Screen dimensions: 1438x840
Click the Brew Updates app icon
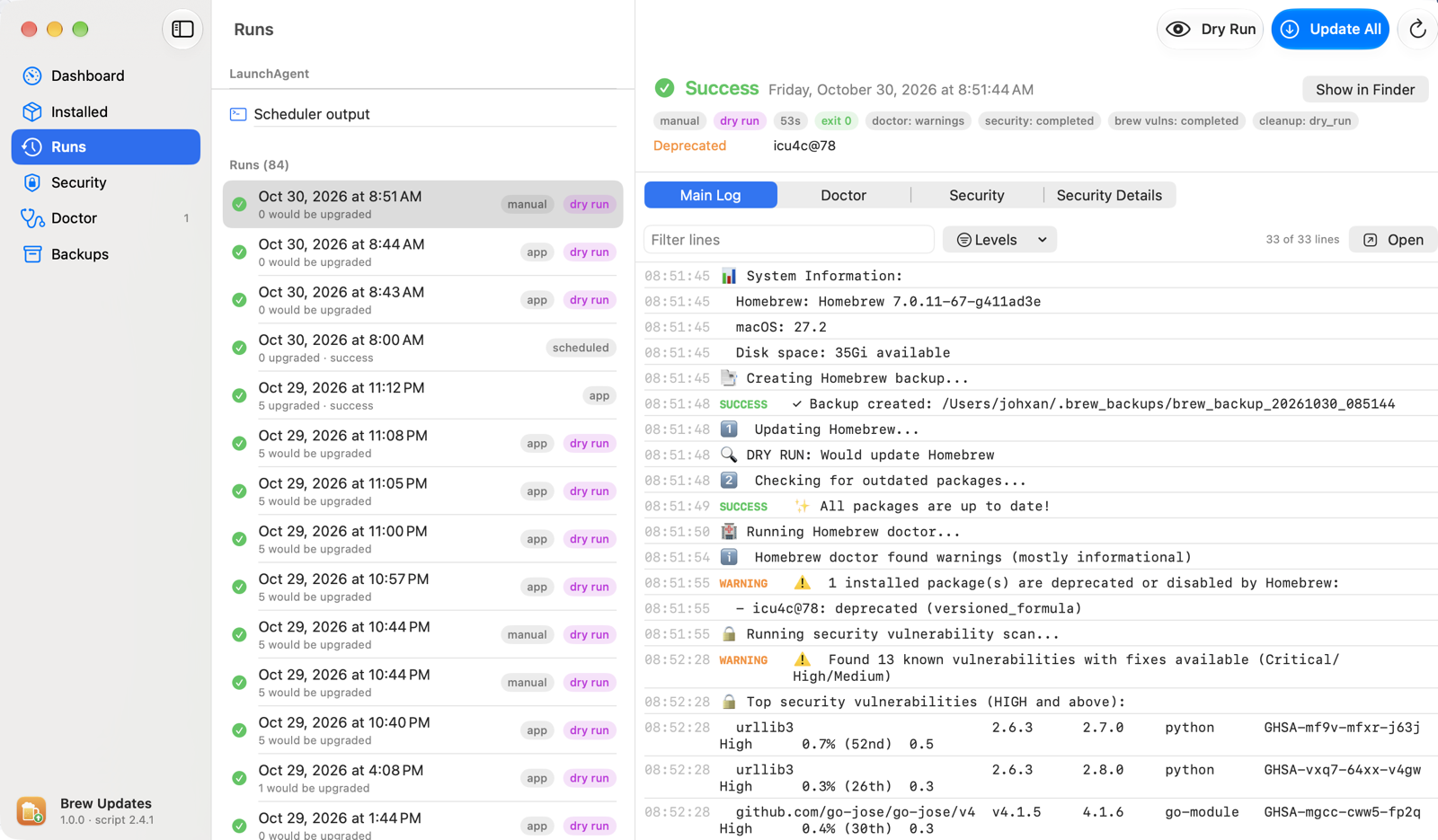pos(31,810)
